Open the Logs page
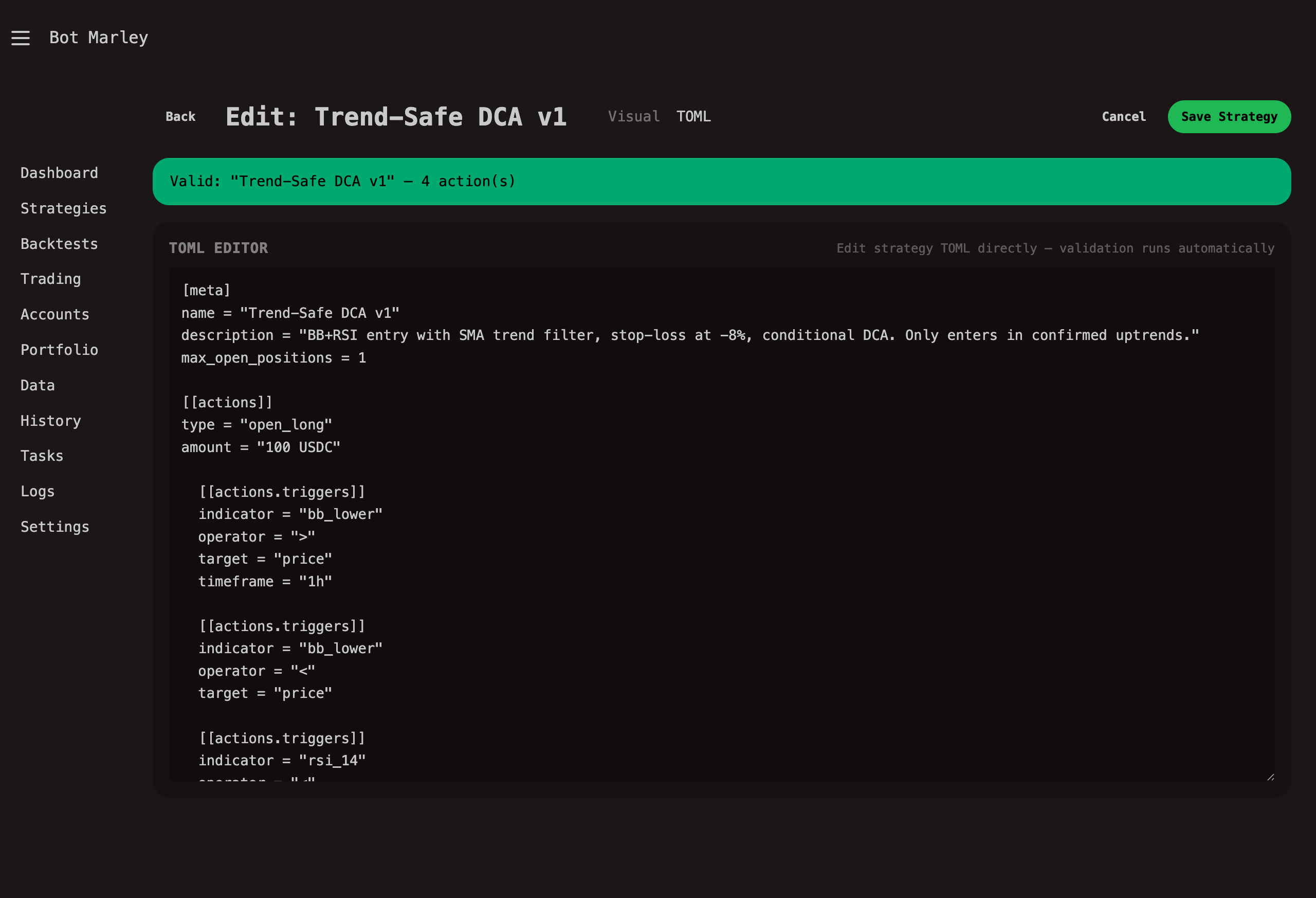Viewport: 1316px width, 898px height. tap(38, 491)
